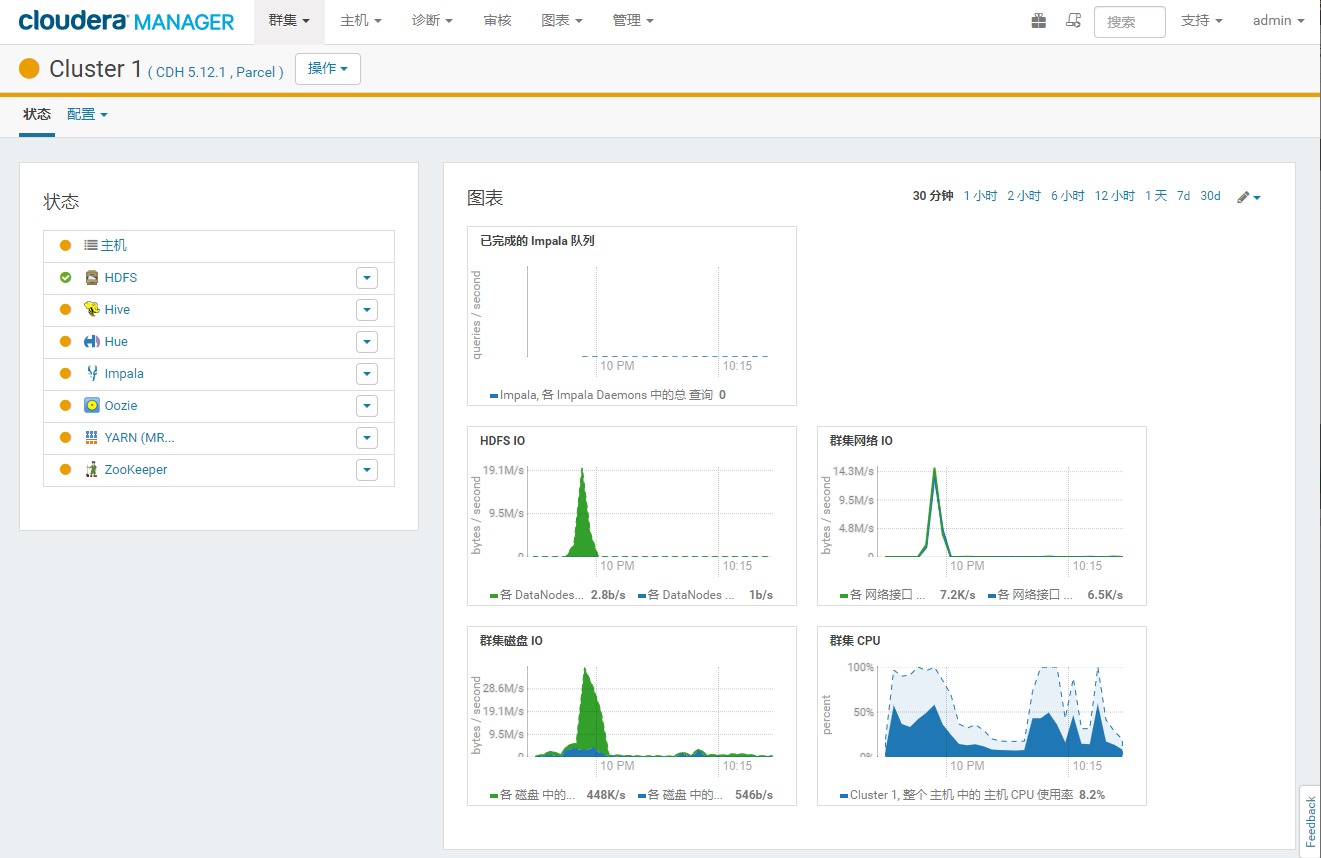Click Oozie orange health status dot

pyautogui.click(x=65, y=405)
